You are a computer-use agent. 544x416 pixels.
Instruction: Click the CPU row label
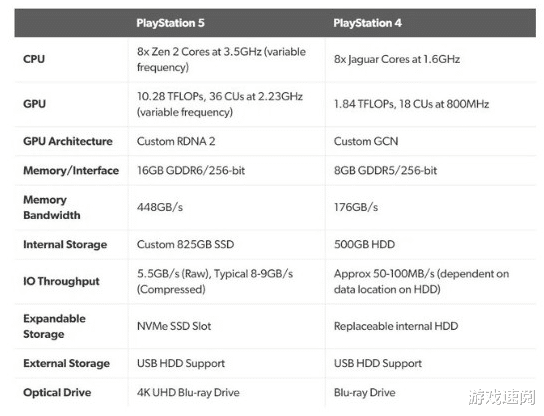(34, 59)
